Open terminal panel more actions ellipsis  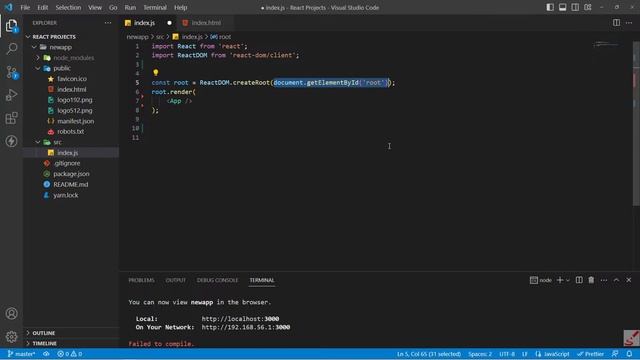click(604, 280)
